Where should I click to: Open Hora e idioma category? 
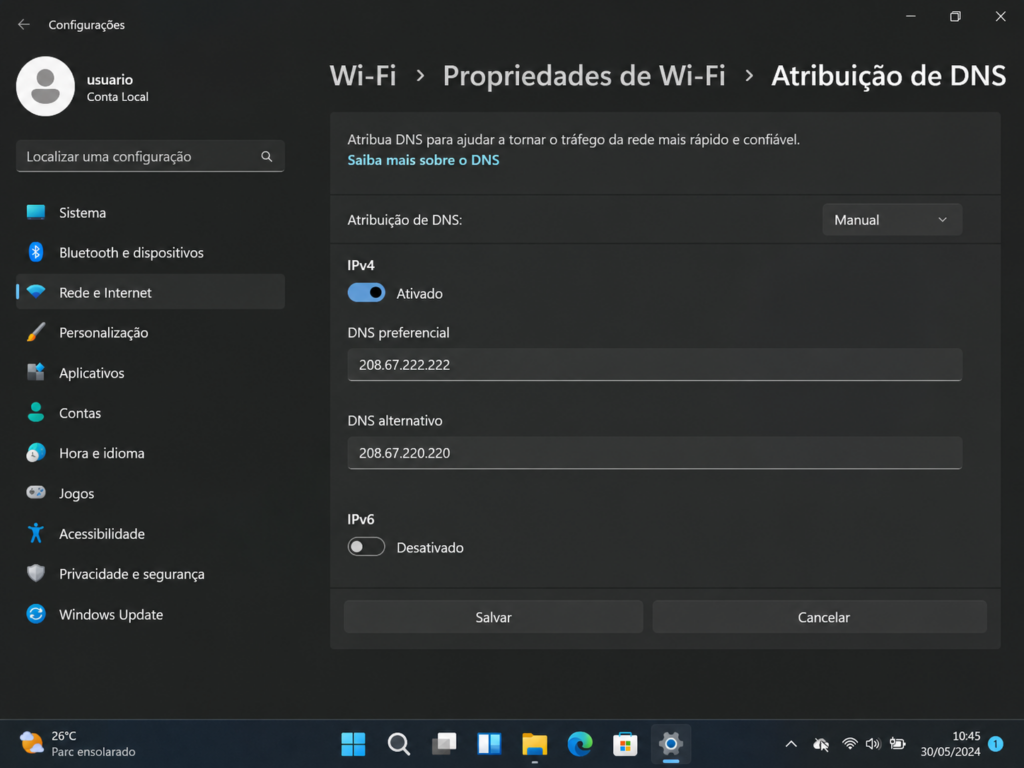(150, 453)
